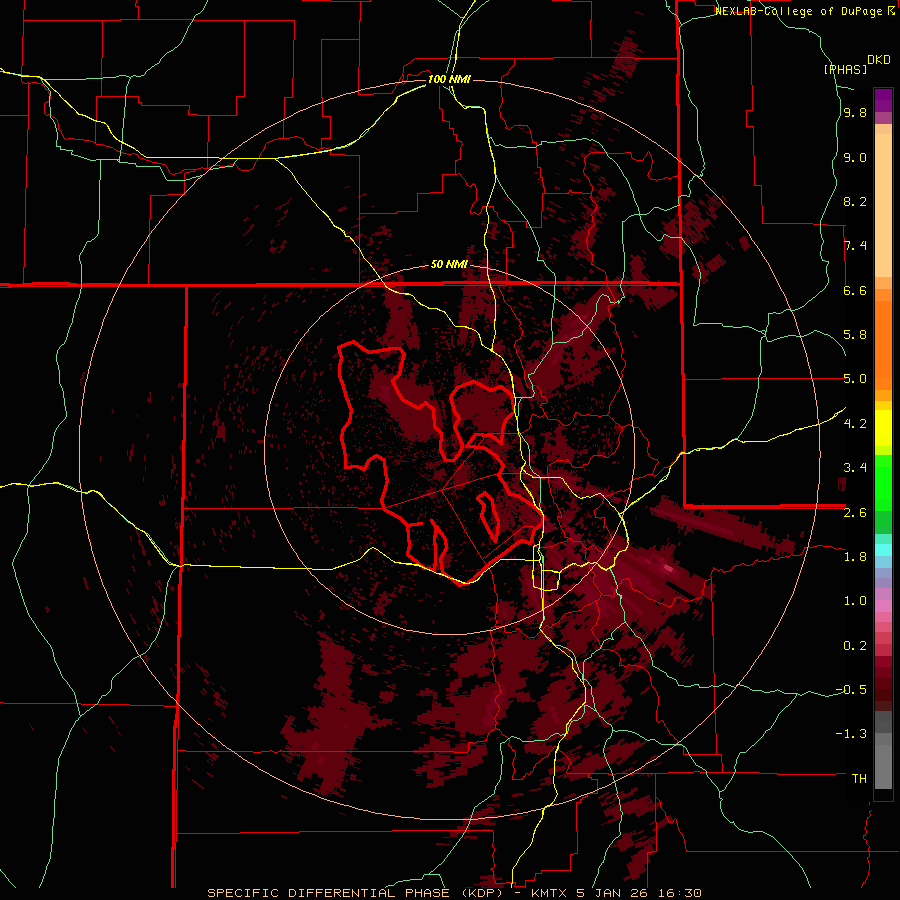Pick the bright green color bar segment

coord(883,482)
